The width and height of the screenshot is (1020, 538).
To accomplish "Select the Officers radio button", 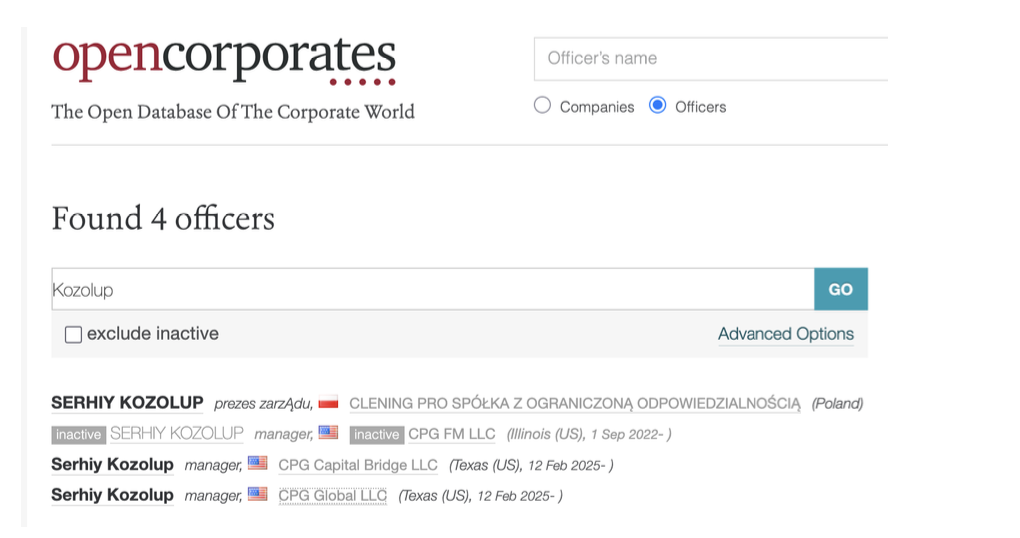I will point(658,106).
